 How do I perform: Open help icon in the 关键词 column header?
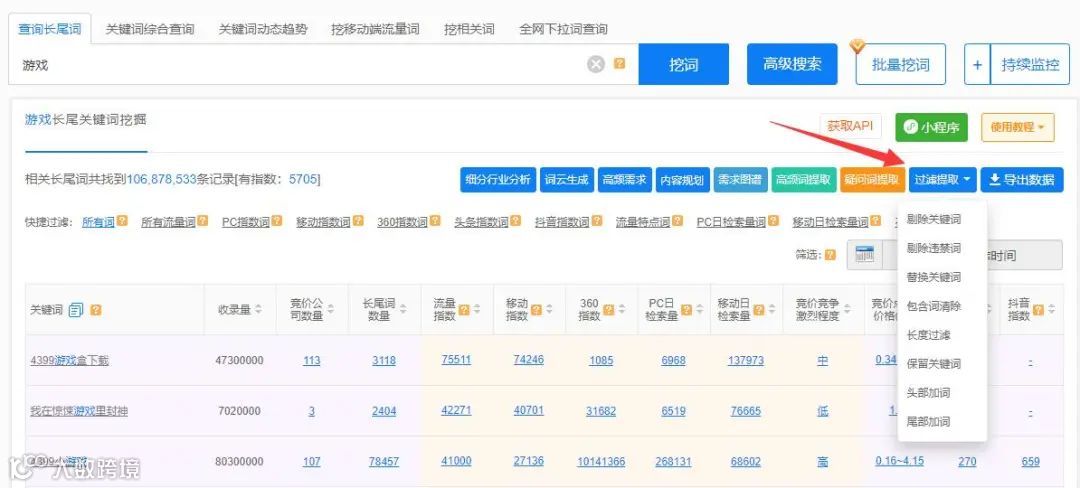tap(96, 310)
